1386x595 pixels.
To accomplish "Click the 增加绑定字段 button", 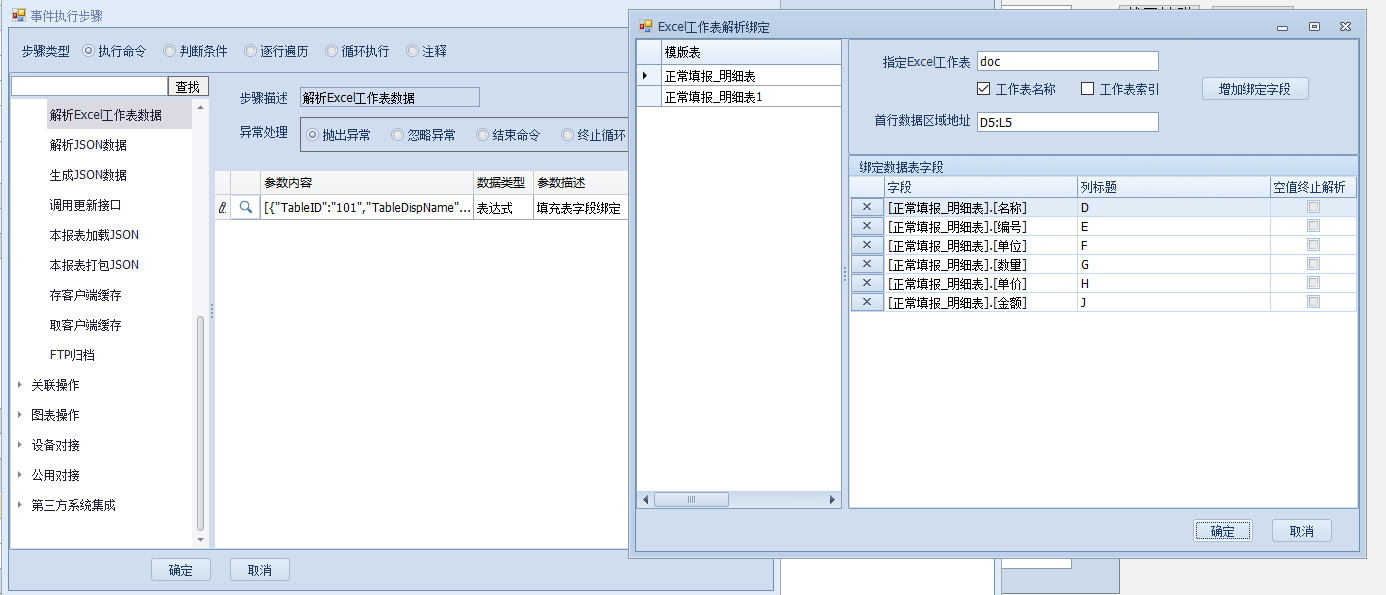I will 1254,89.
